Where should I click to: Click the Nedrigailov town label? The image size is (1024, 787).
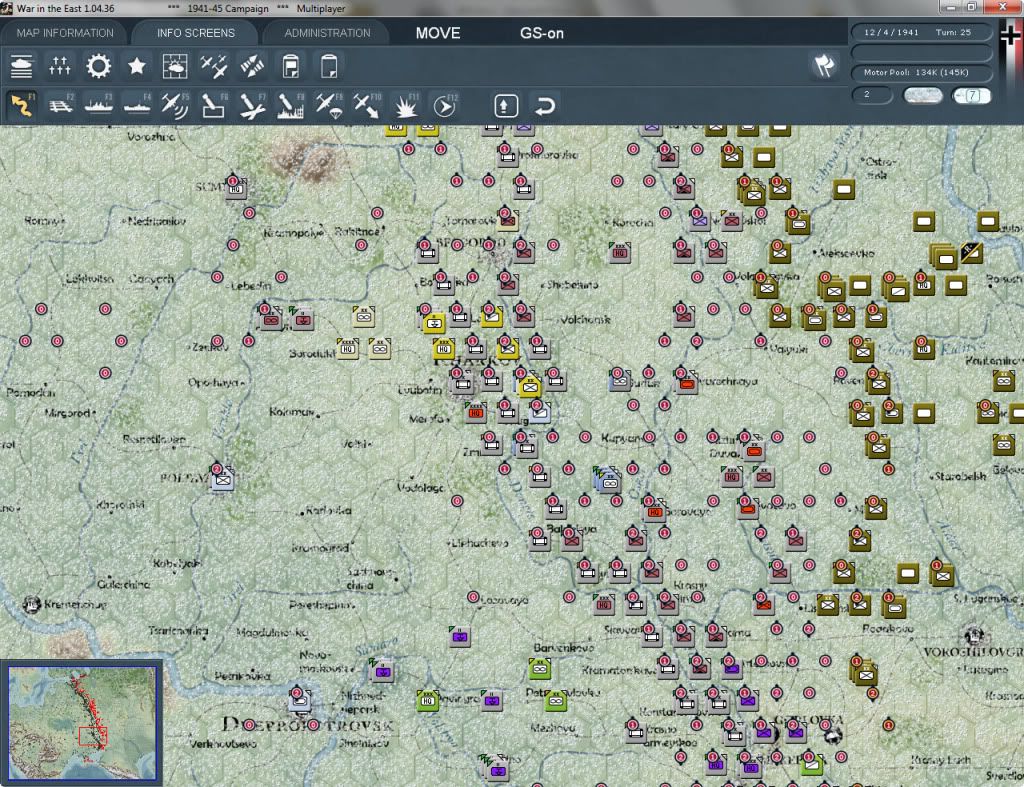(x=157, y=221)
